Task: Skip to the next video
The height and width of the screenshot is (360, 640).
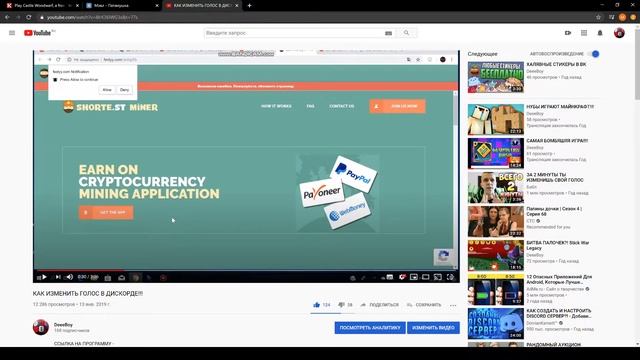Action: pyautogui.click(x=58, y=277)
